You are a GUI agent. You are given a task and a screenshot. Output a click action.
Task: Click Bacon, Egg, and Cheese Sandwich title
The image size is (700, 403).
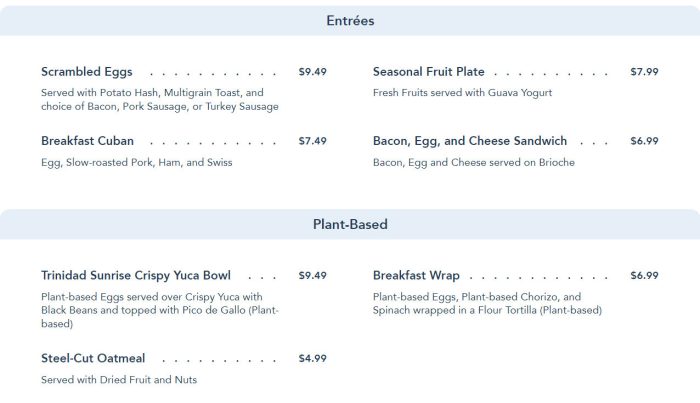pos(470,141)
